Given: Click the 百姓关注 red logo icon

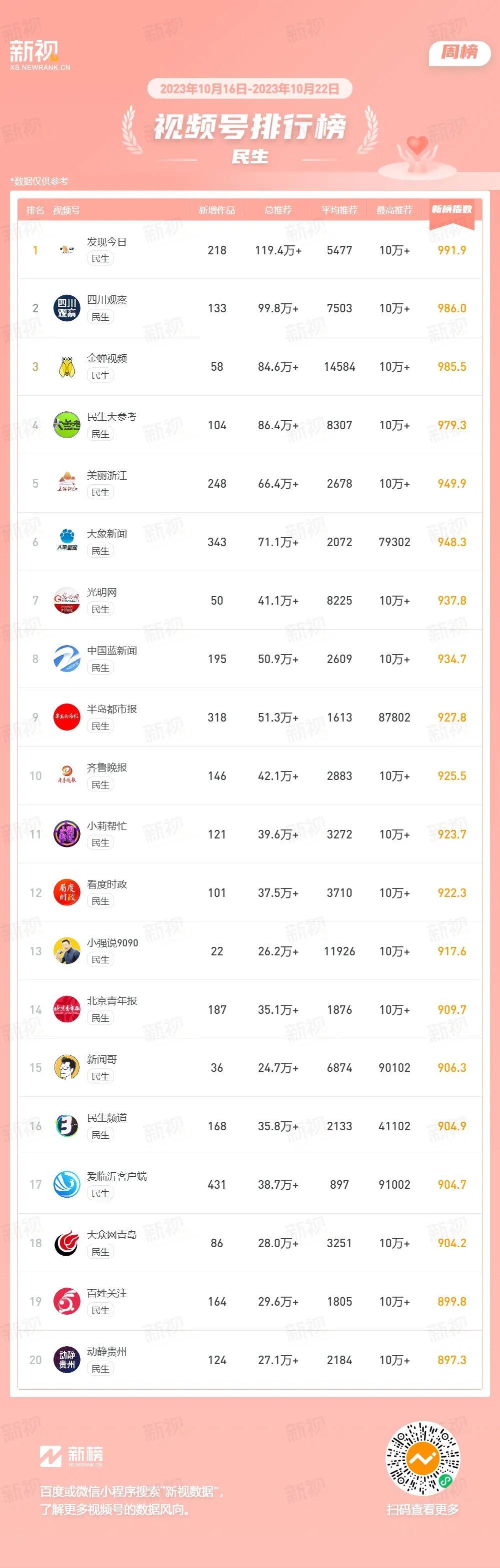Looking at the screenshot, I should [x=67, y=1301].
